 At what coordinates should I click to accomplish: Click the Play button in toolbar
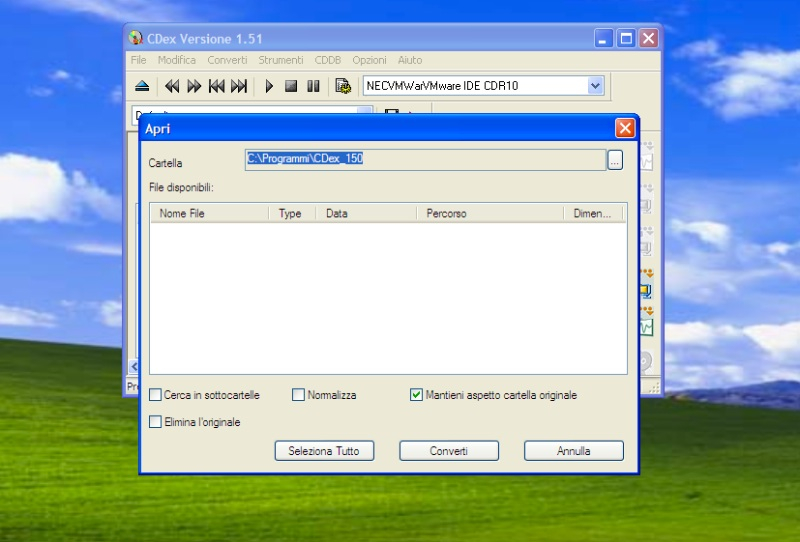pos(269,86)
